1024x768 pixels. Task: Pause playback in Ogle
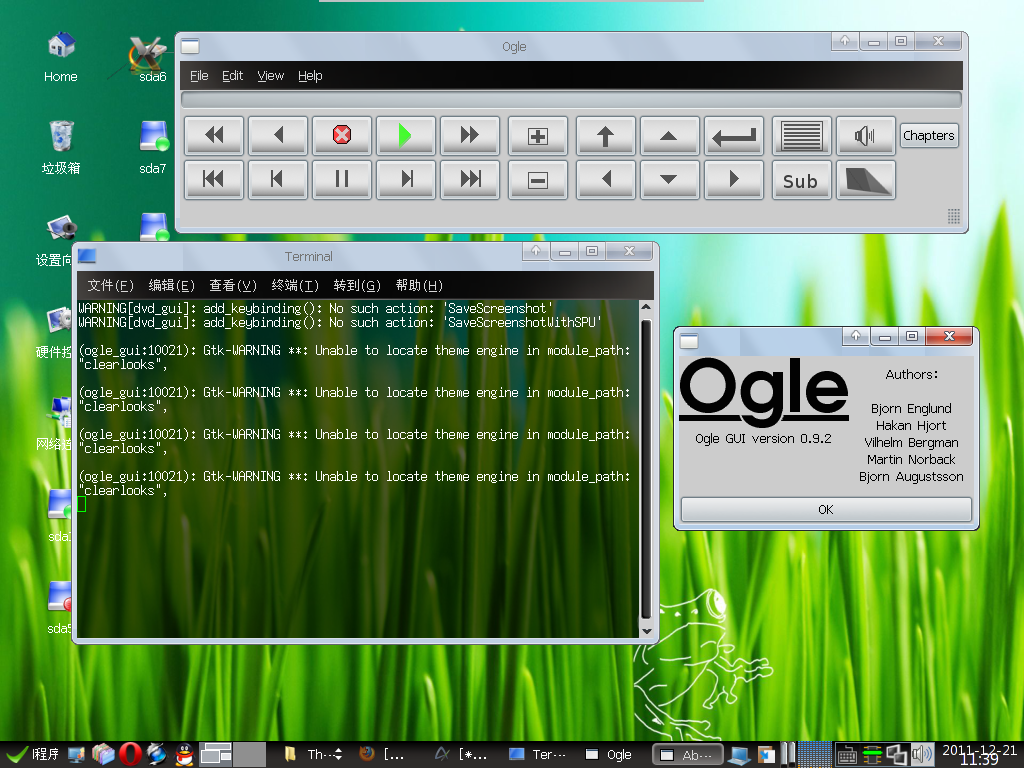(342, 180)
